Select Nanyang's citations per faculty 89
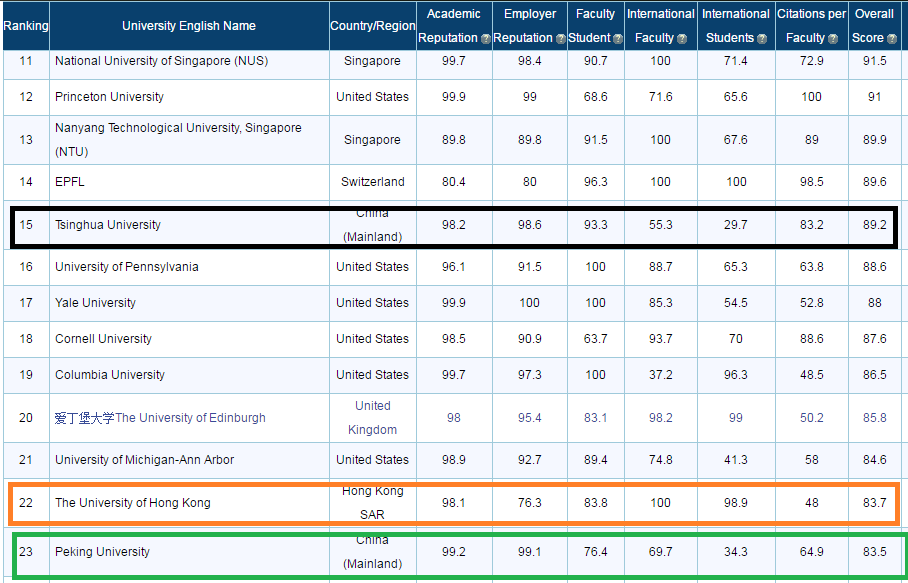This screenshot has width=908, height=583. [812, 140]
